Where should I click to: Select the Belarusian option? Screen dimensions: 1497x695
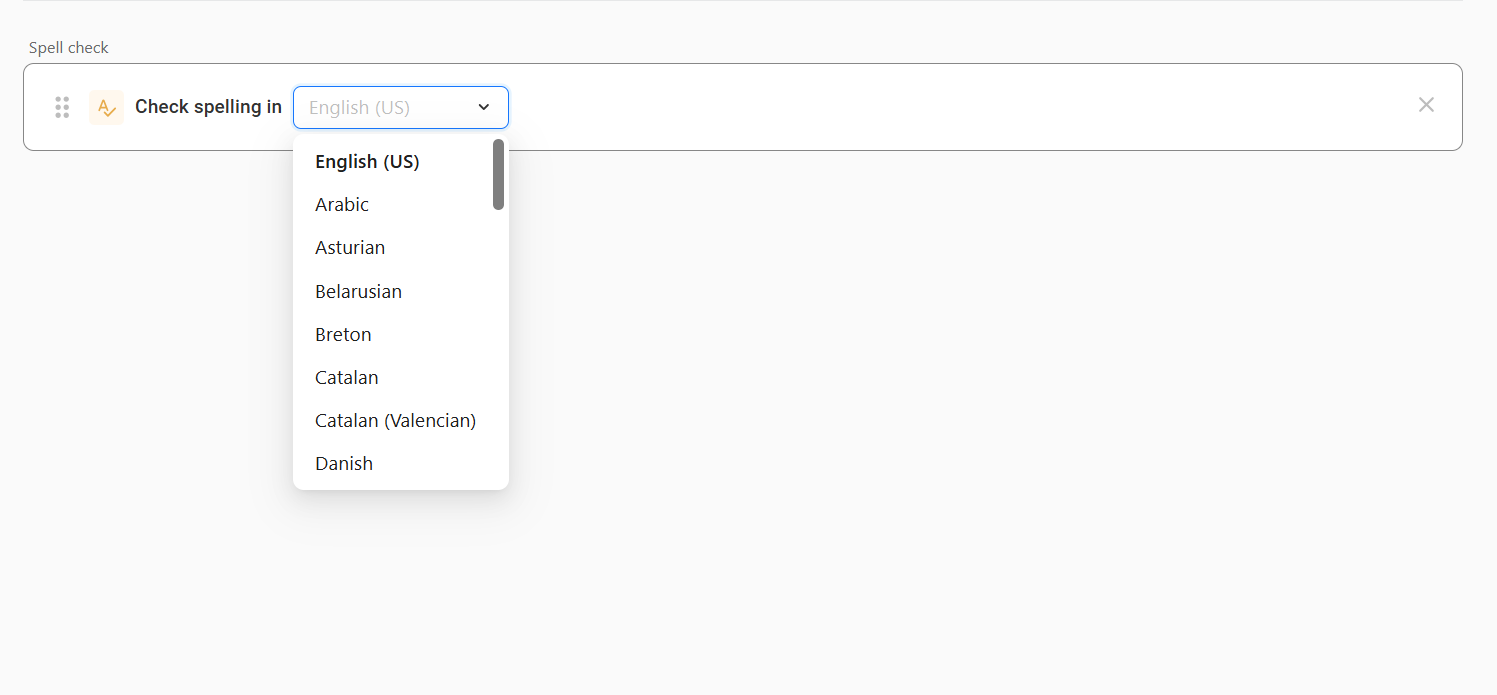click(x=358, y=292)
